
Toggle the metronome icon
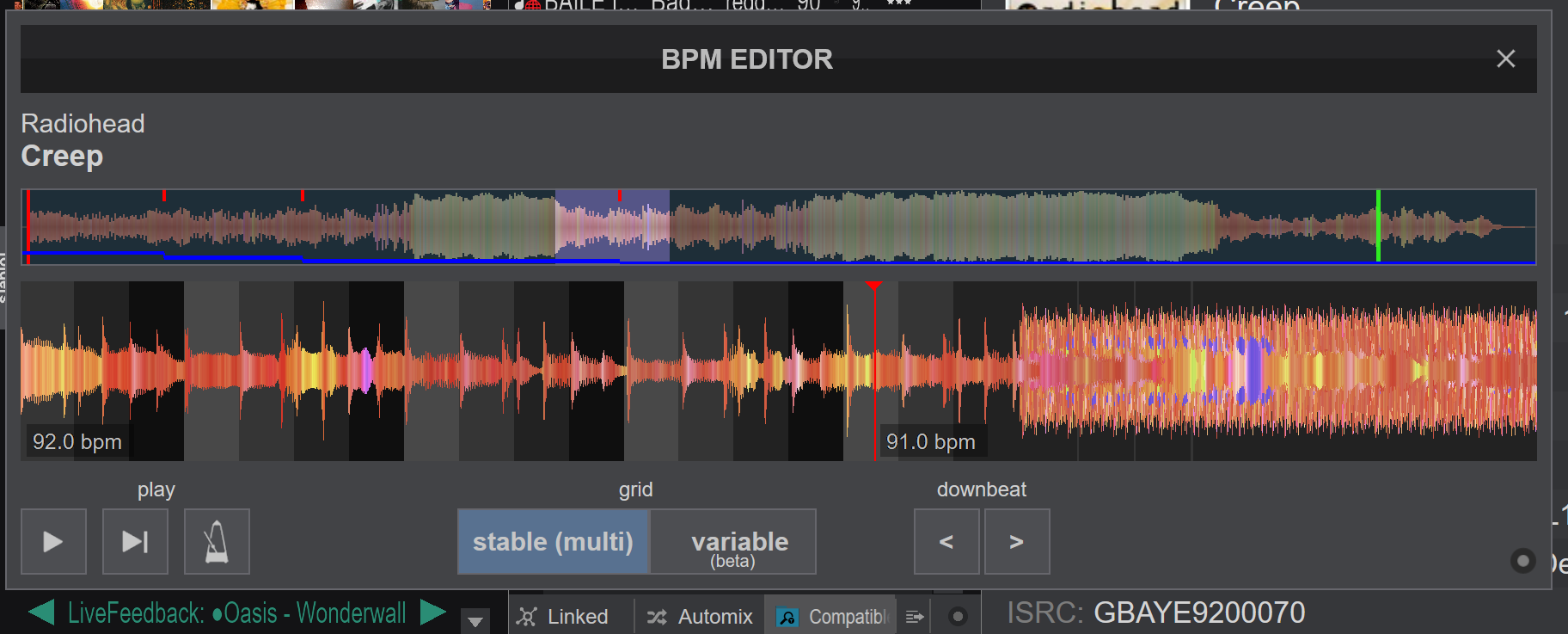click(217, 541)
